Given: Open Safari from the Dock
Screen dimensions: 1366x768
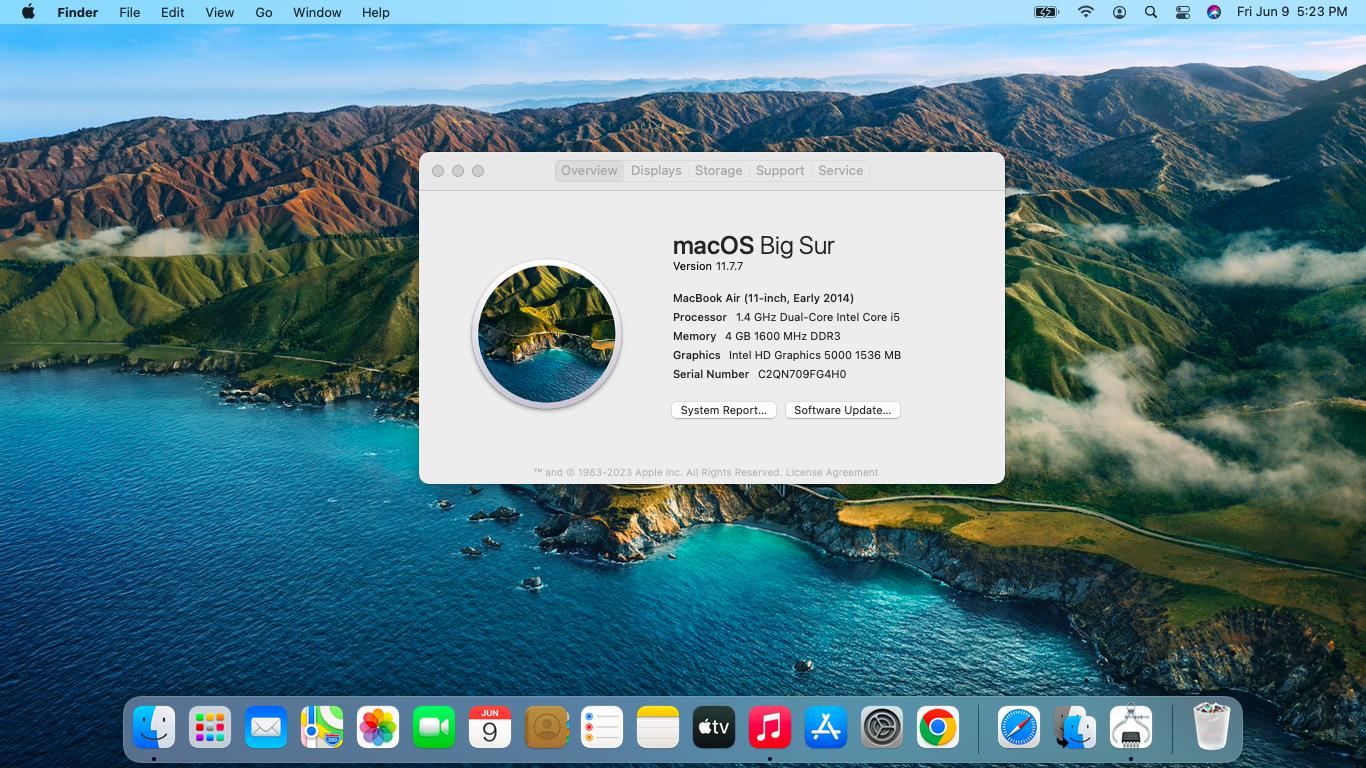Looking at the screenshot, I should point(1019,727).
